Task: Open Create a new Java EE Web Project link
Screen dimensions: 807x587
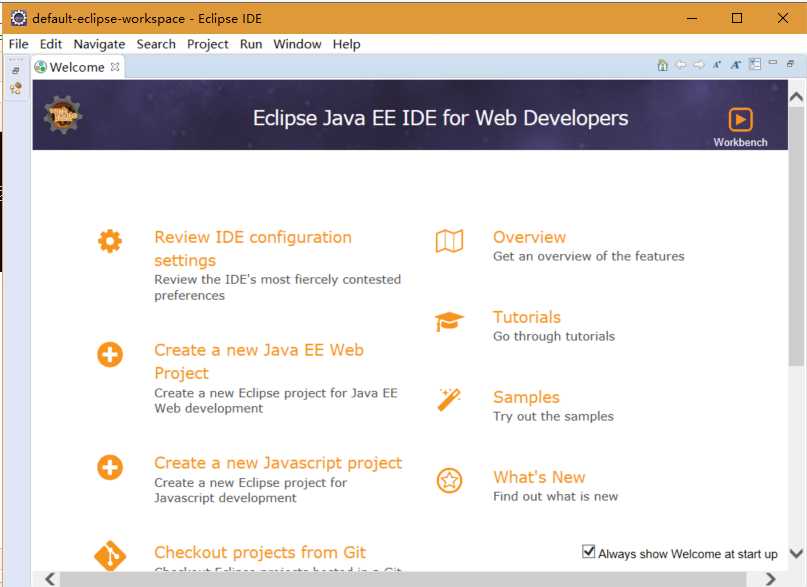Action: tap(259, 361)
